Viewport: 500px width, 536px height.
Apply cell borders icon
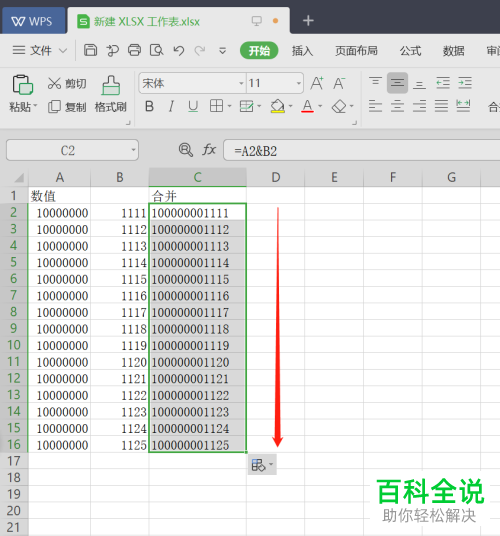[216, 106]
